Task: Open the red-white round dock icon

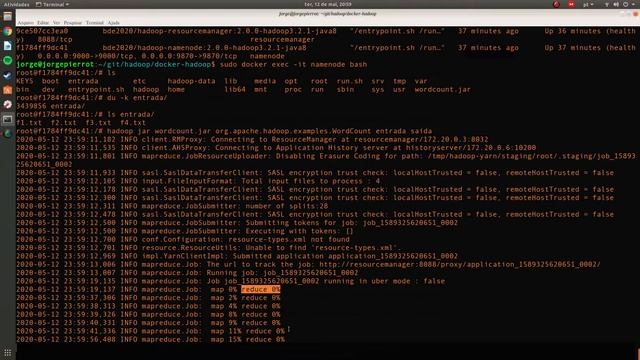Action: (7, 104)
